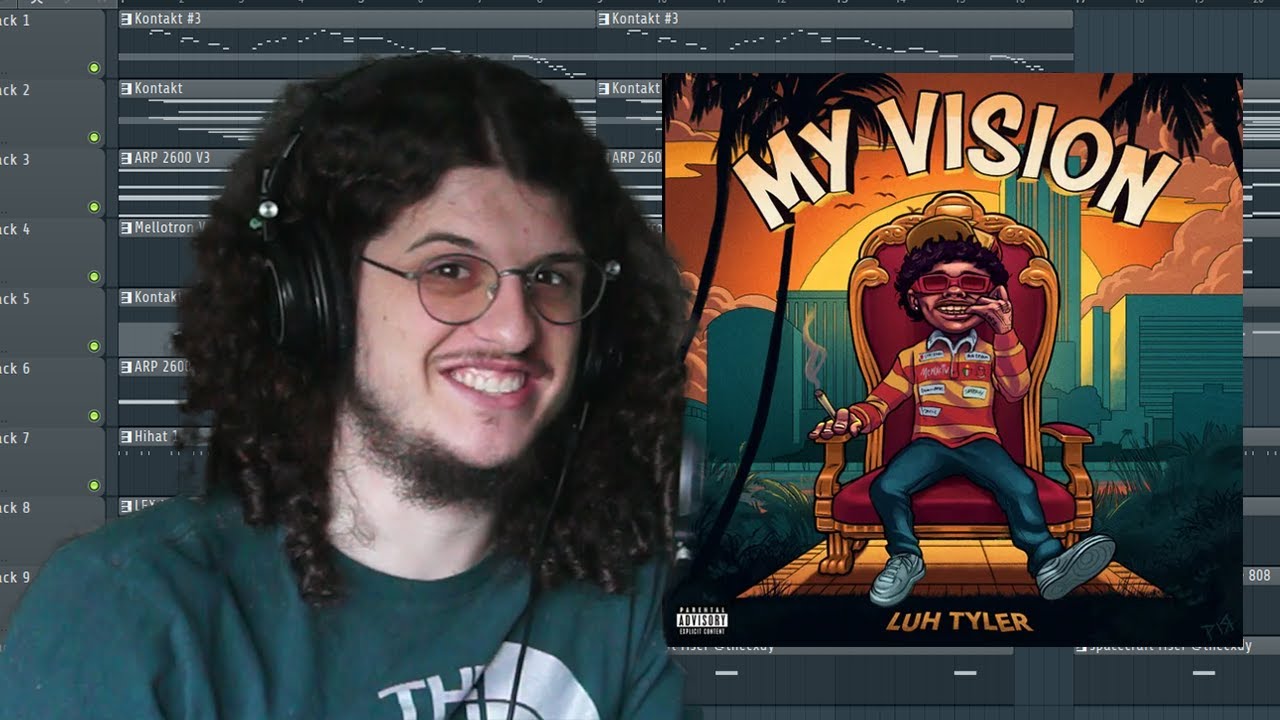The height and width of the screenshot is (720, 1280).
Task: Select the Track 1 header label
Action: tap(15, 20)
